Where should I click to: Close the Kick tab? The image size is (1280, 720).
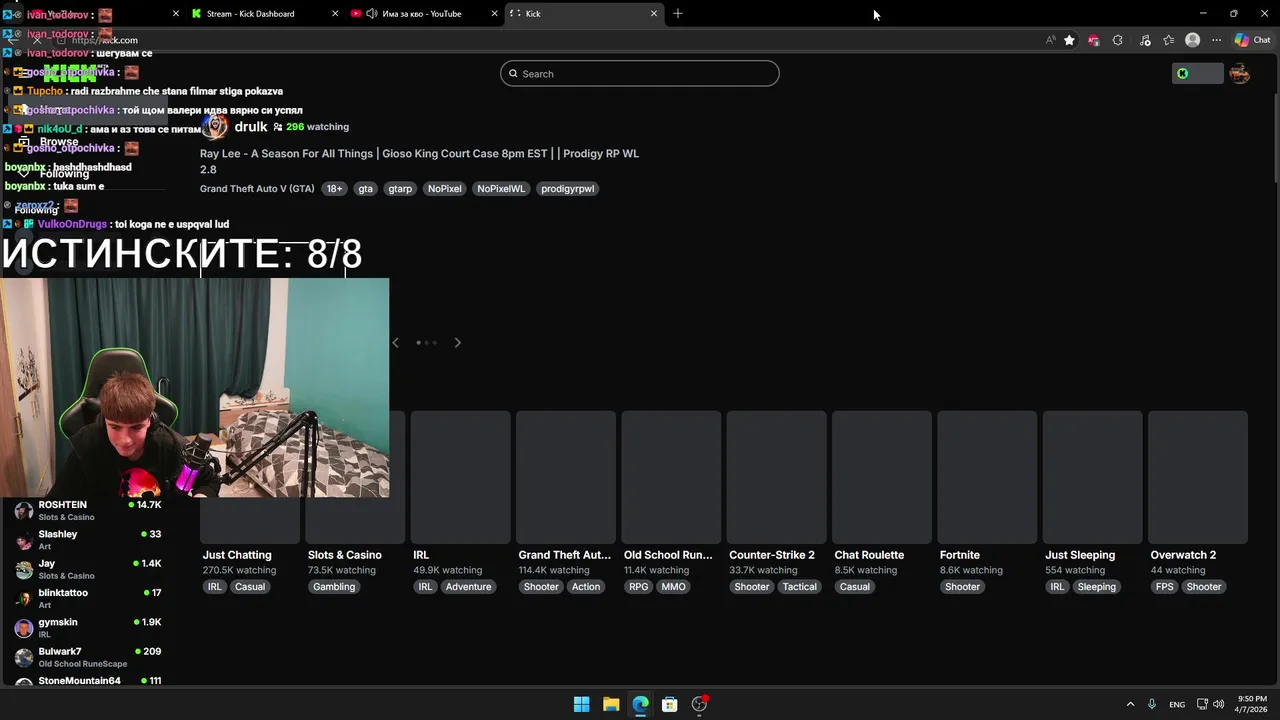(654, 14)
